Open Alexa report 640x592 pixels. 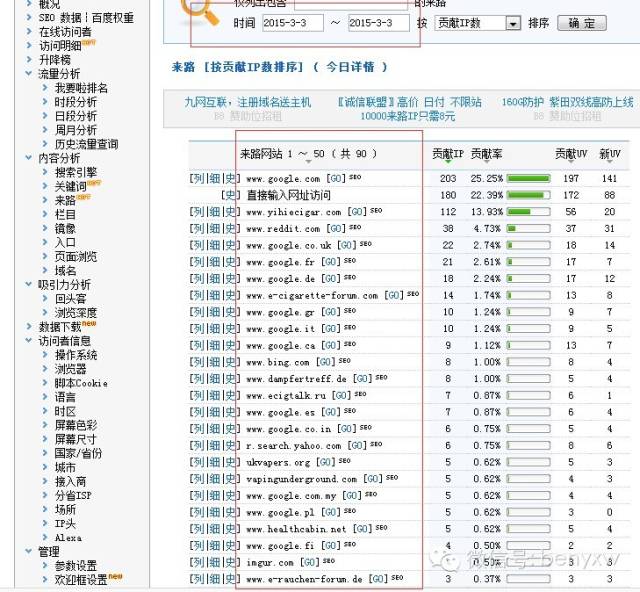coord(68,538)
